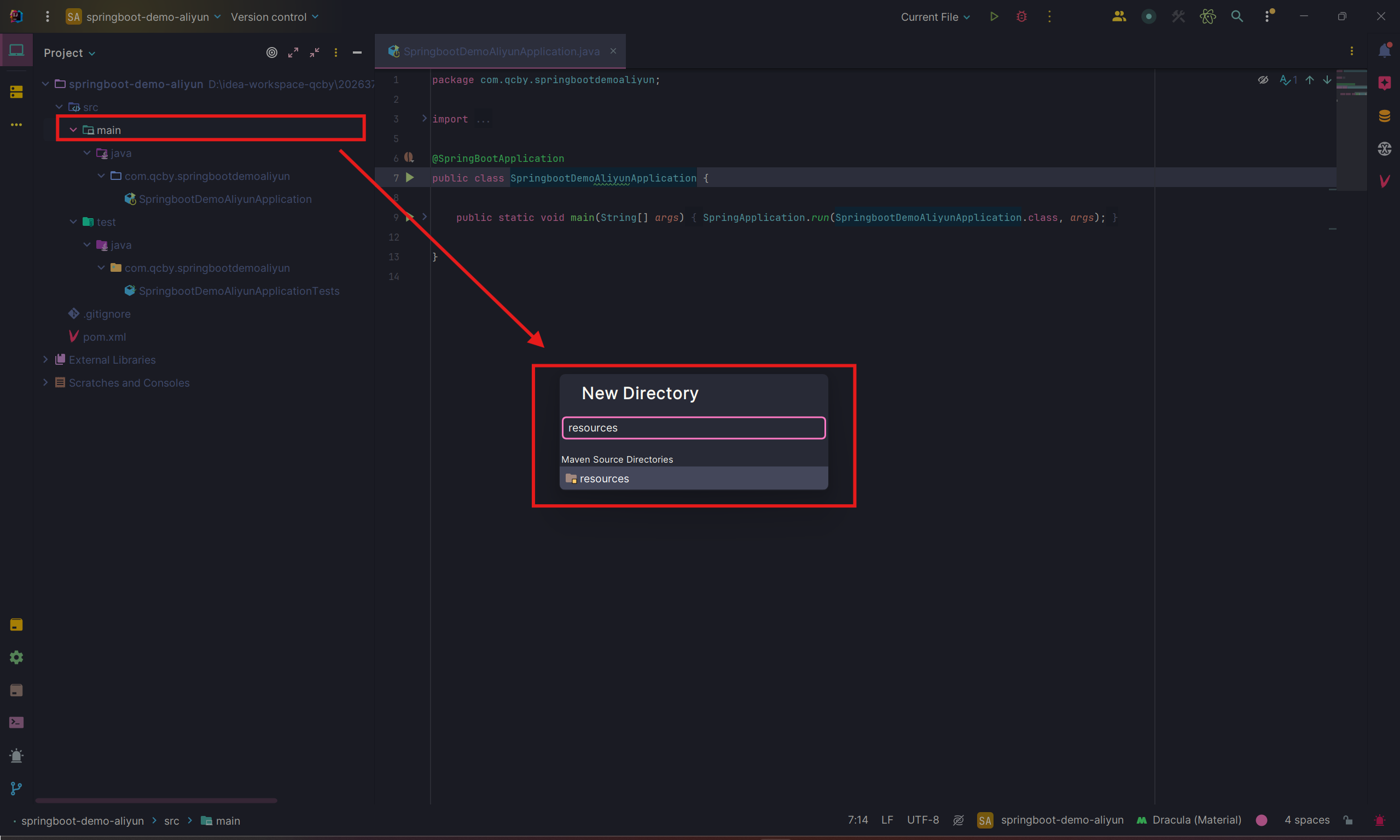
Task: Collapse all project tree nodes
Action: pyautogui.click(x=315, y=52)
